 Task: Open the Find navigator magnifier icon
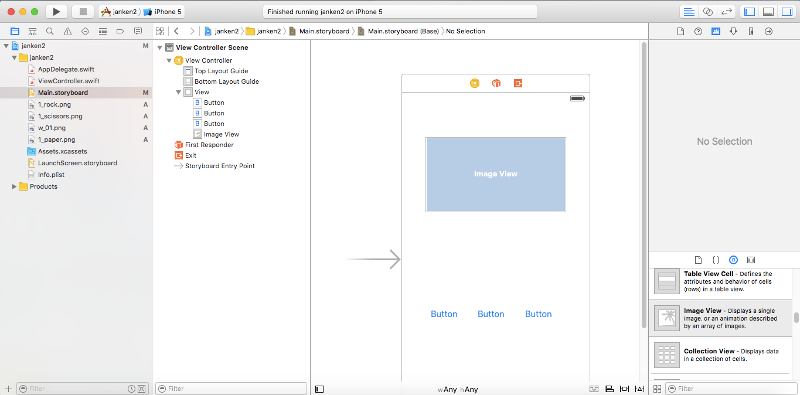point(49,31)
